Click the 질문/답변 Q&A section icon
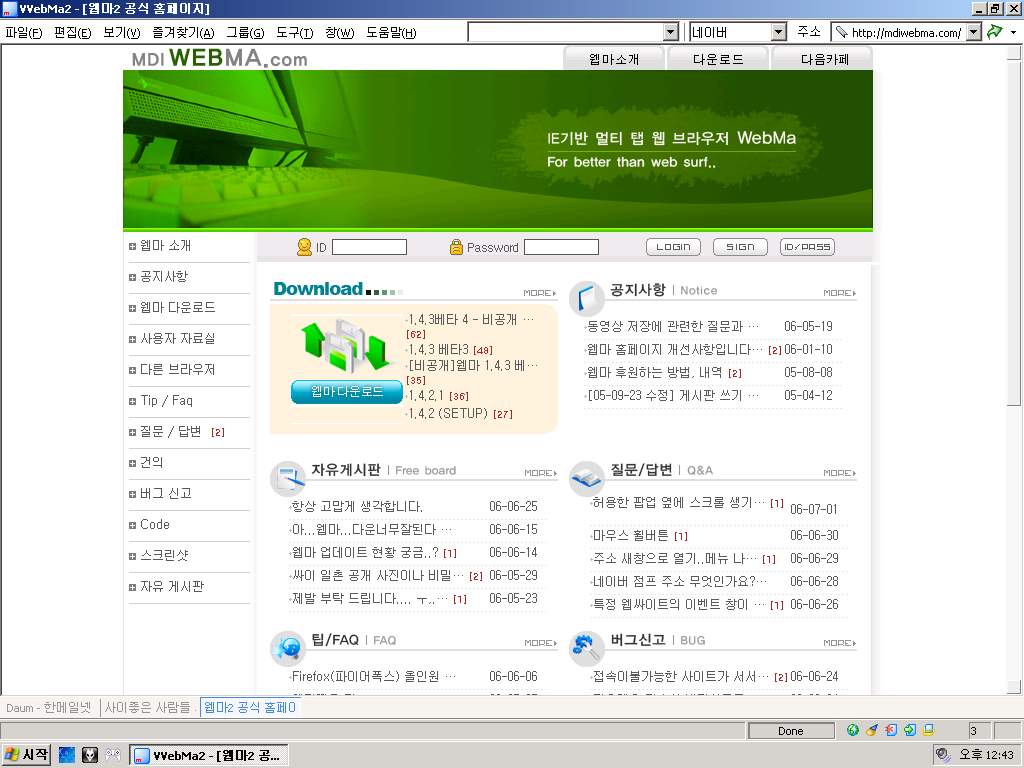The height and width of the screenshot is (768, 1024). [586, 478]
